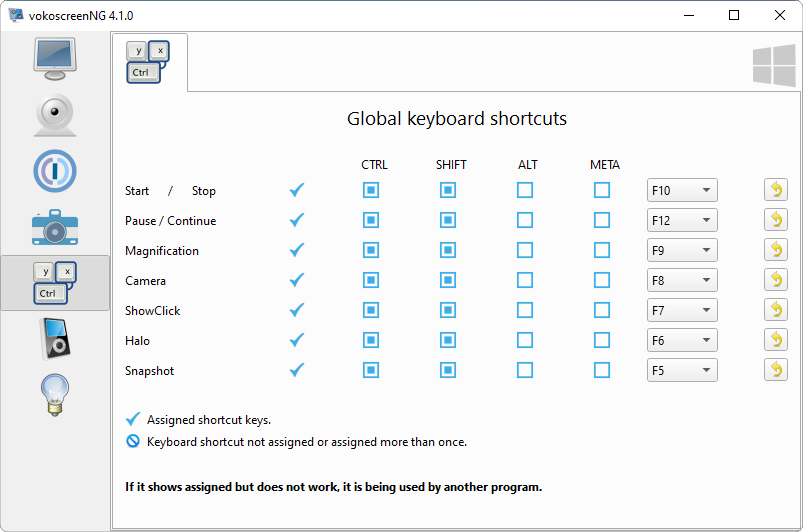The height and width of the screenshot is (532, 803).
Task: Open the light bulb info section
Action: (x=55, y=393)
